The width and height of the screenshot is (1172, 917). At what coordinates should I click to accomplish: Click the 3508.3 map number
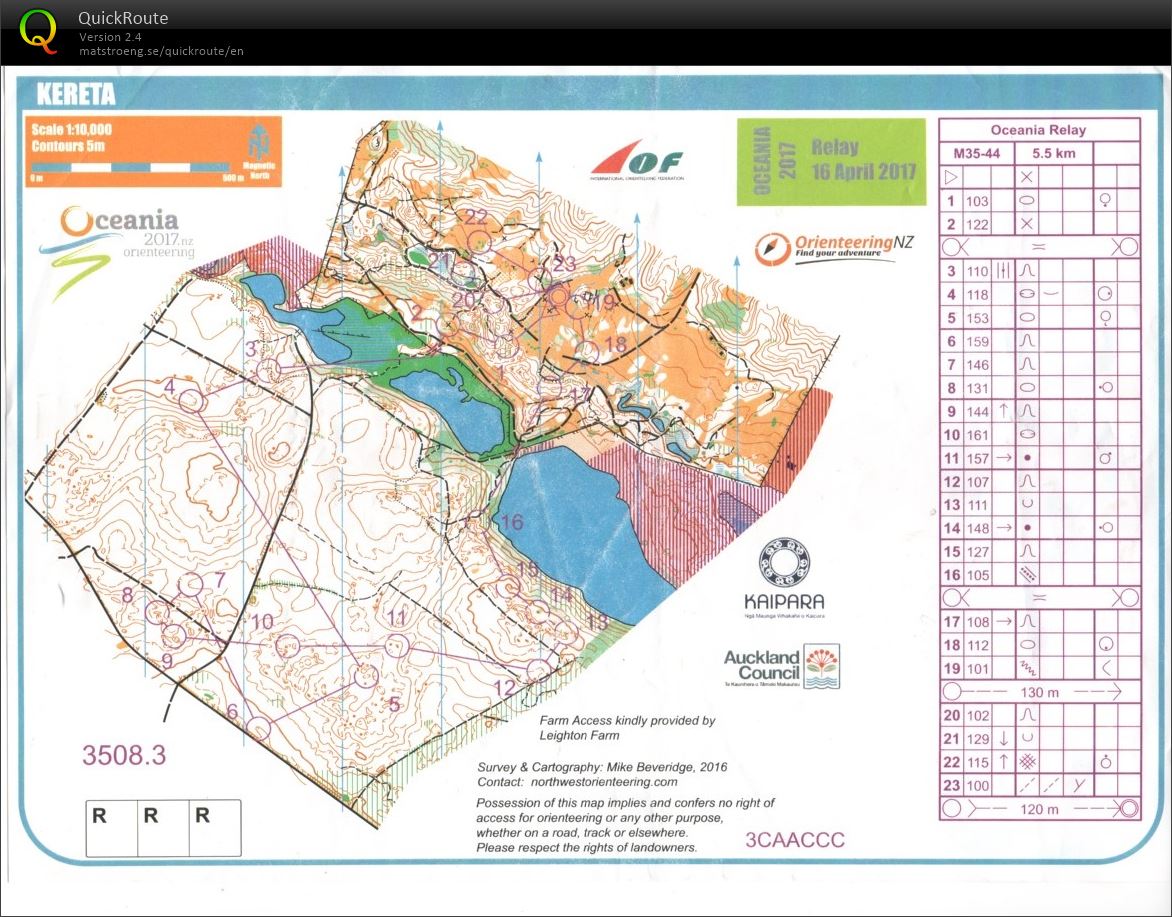(124, 755)
